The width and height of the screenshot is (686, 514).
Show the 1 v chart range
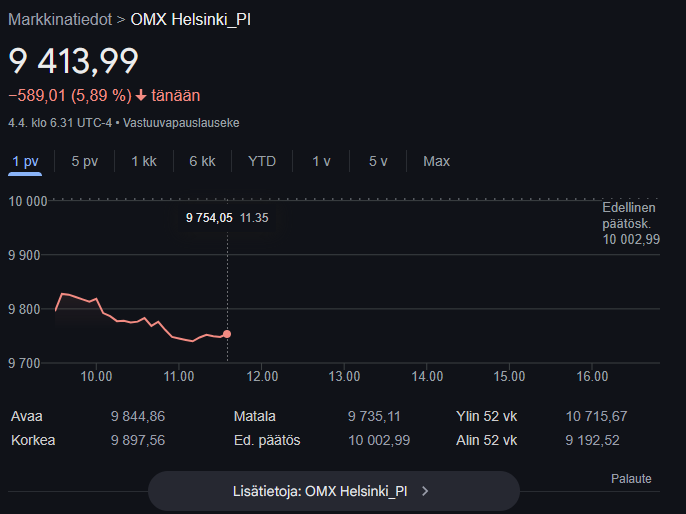321,161
